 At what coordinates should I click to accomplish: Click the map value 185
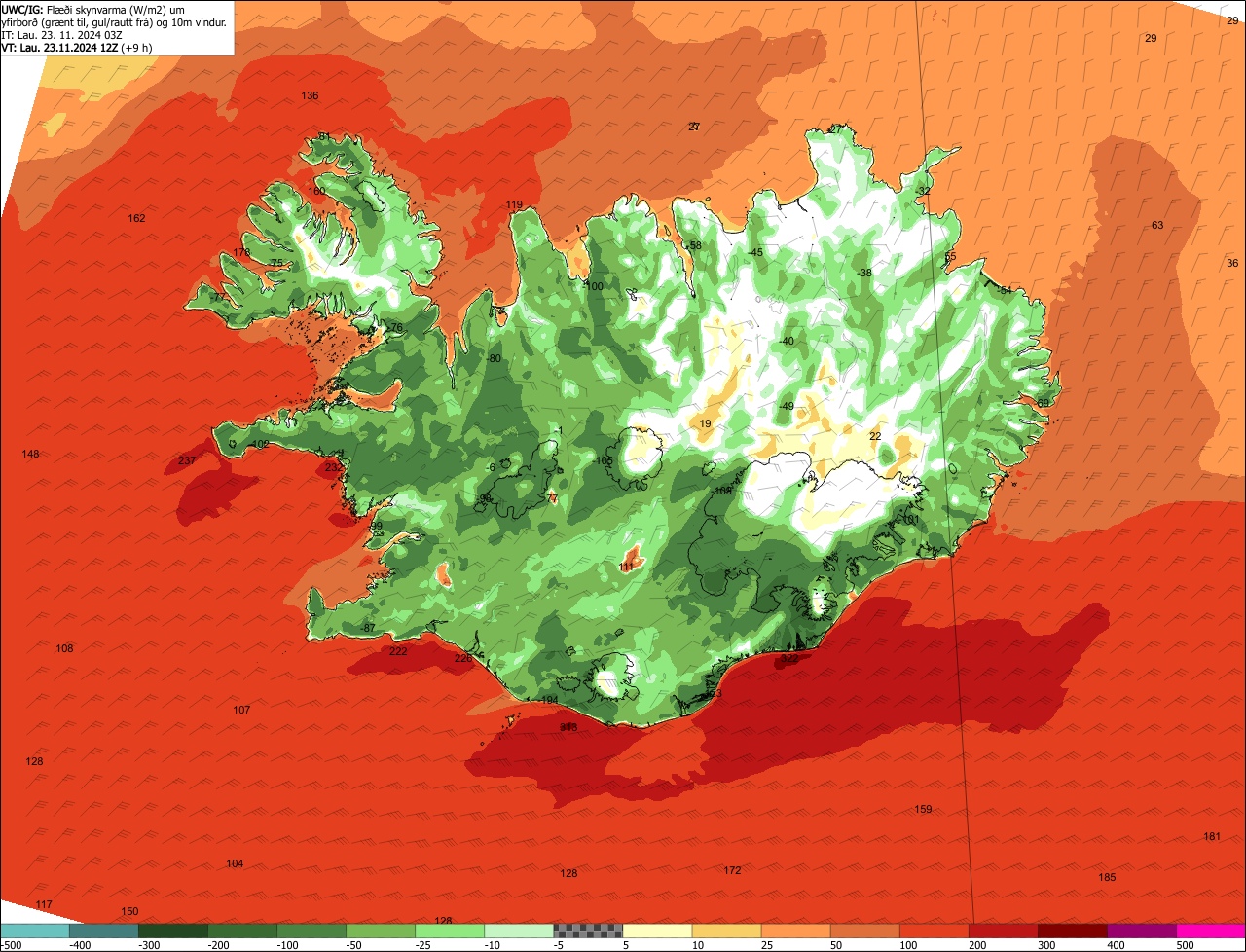tap(1107, 877)
